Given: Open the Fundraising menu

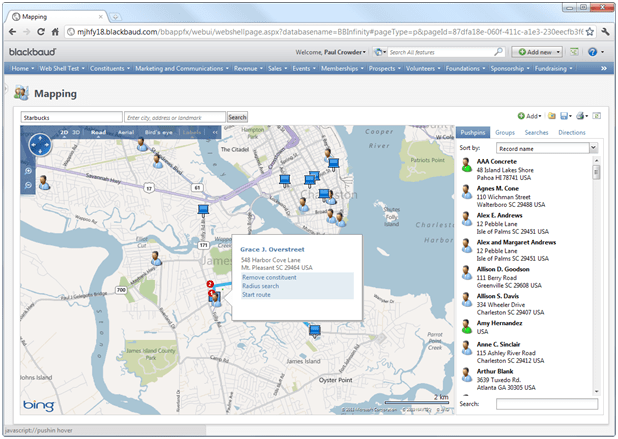Looking at the screenshot, I should tap(553, 69).
